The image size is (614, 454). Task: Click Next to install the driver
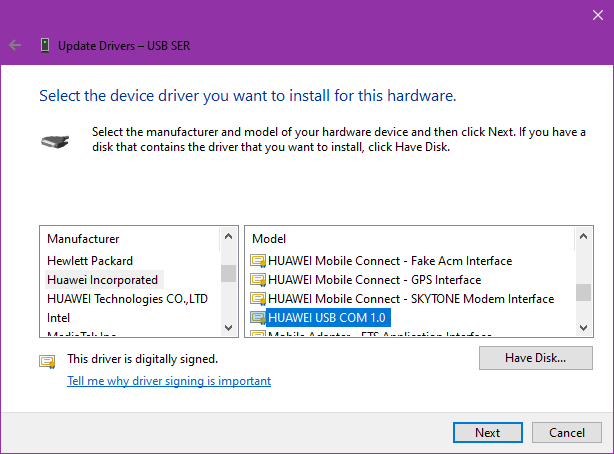(488, 432)
